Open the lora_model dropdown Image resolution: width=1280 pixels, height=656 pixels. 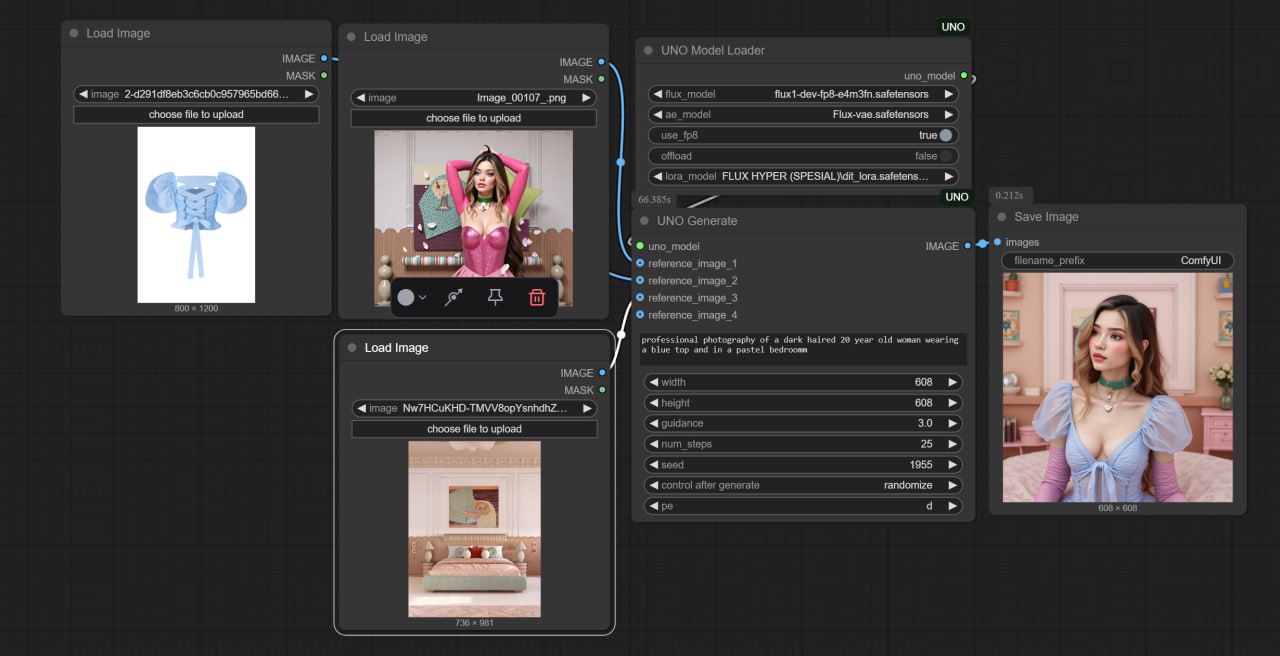tap(803, 176)
